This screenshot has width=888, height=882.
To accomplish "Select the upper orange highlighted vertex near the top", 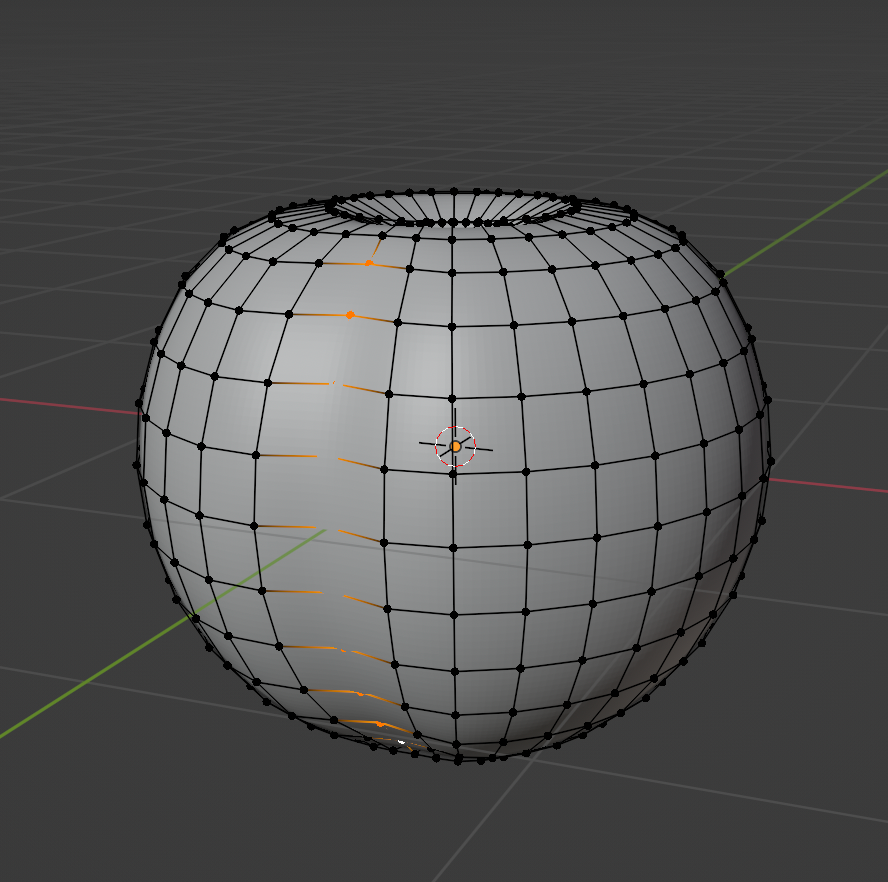I will [369, 263].
